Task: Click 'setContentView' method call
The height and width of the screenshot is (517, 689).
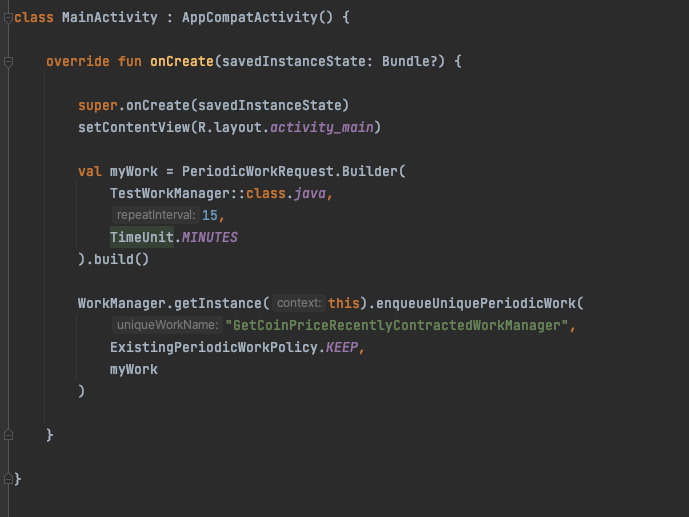Action: [x=134, y=127]
